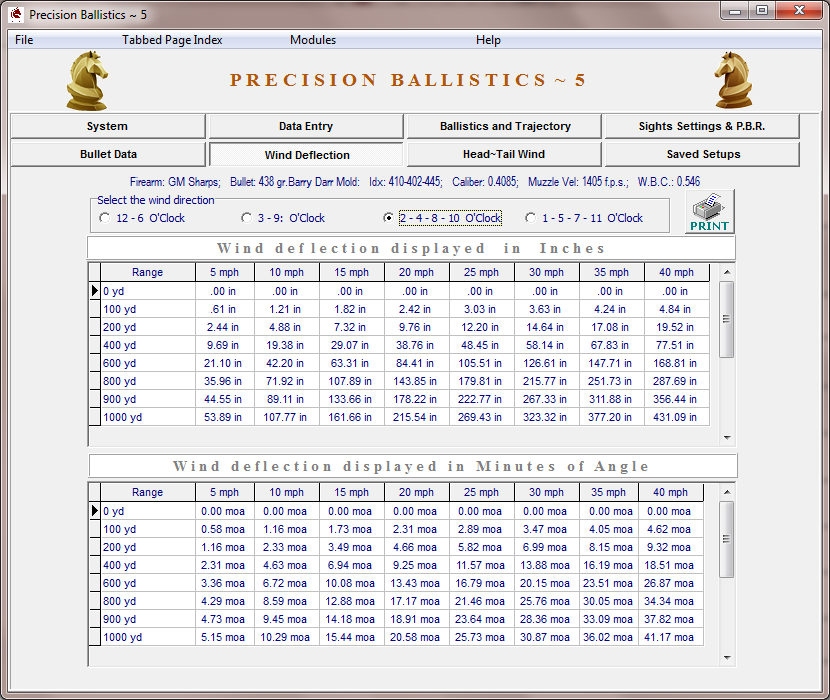Switch to the System tab

tap(108, 126)
